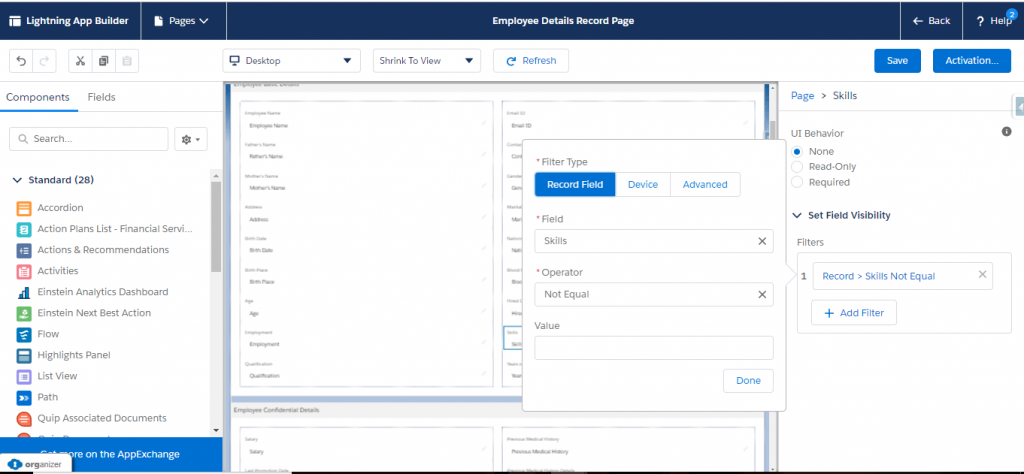Select the Employee Name field on canvas
The height and width of the screenshot is (474, 1024).
pos(366,119)
